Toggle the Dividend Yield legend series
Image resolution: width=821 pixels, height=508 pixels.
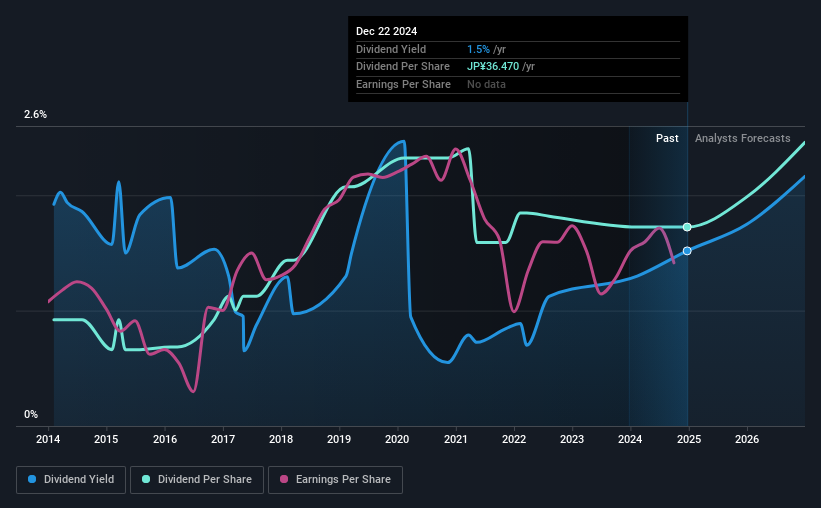pyautogui.click(x=71, y=480)
